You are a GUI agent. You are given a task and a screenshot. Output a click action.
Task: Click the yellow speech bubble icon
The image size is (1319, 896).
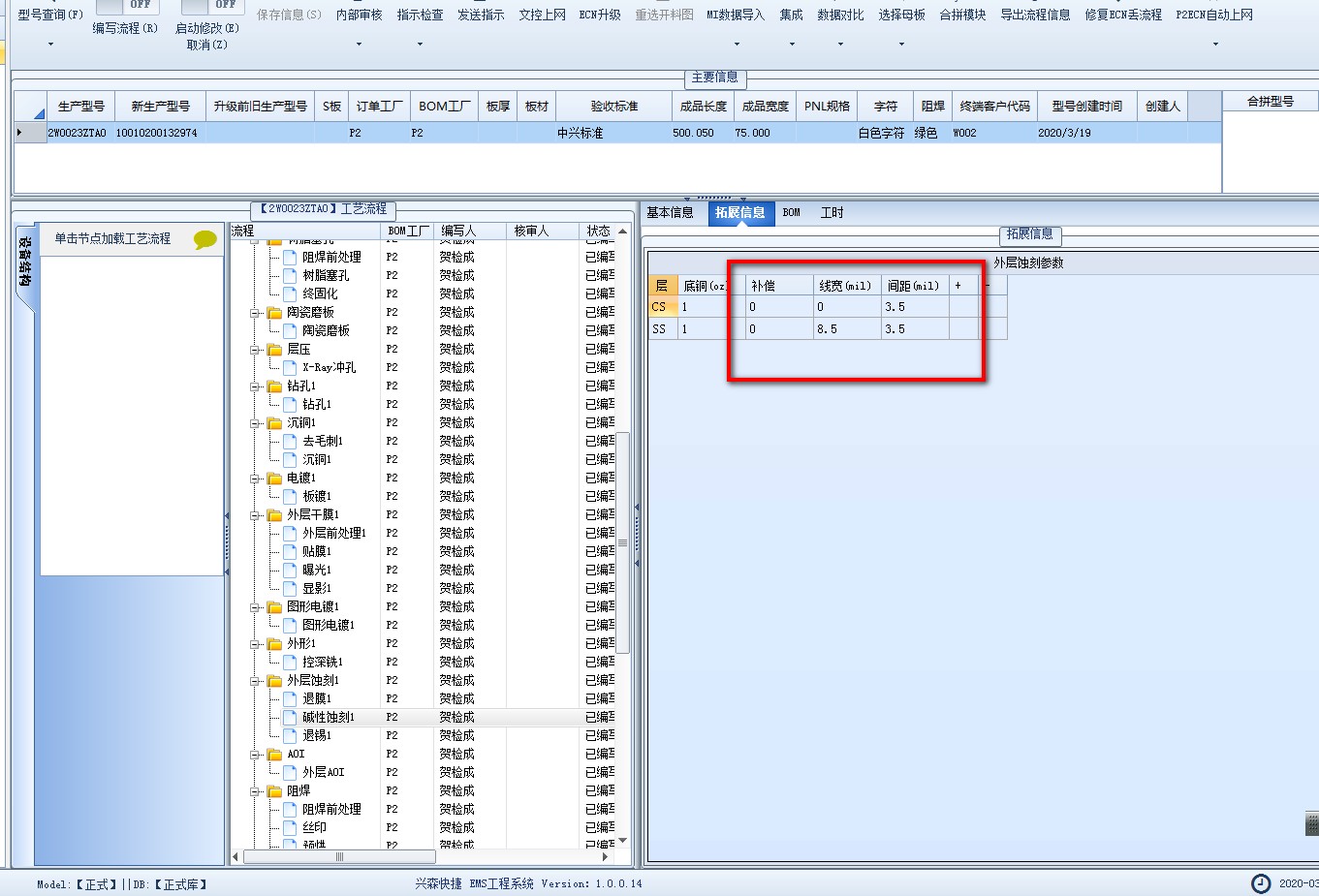tap(204, 239)
